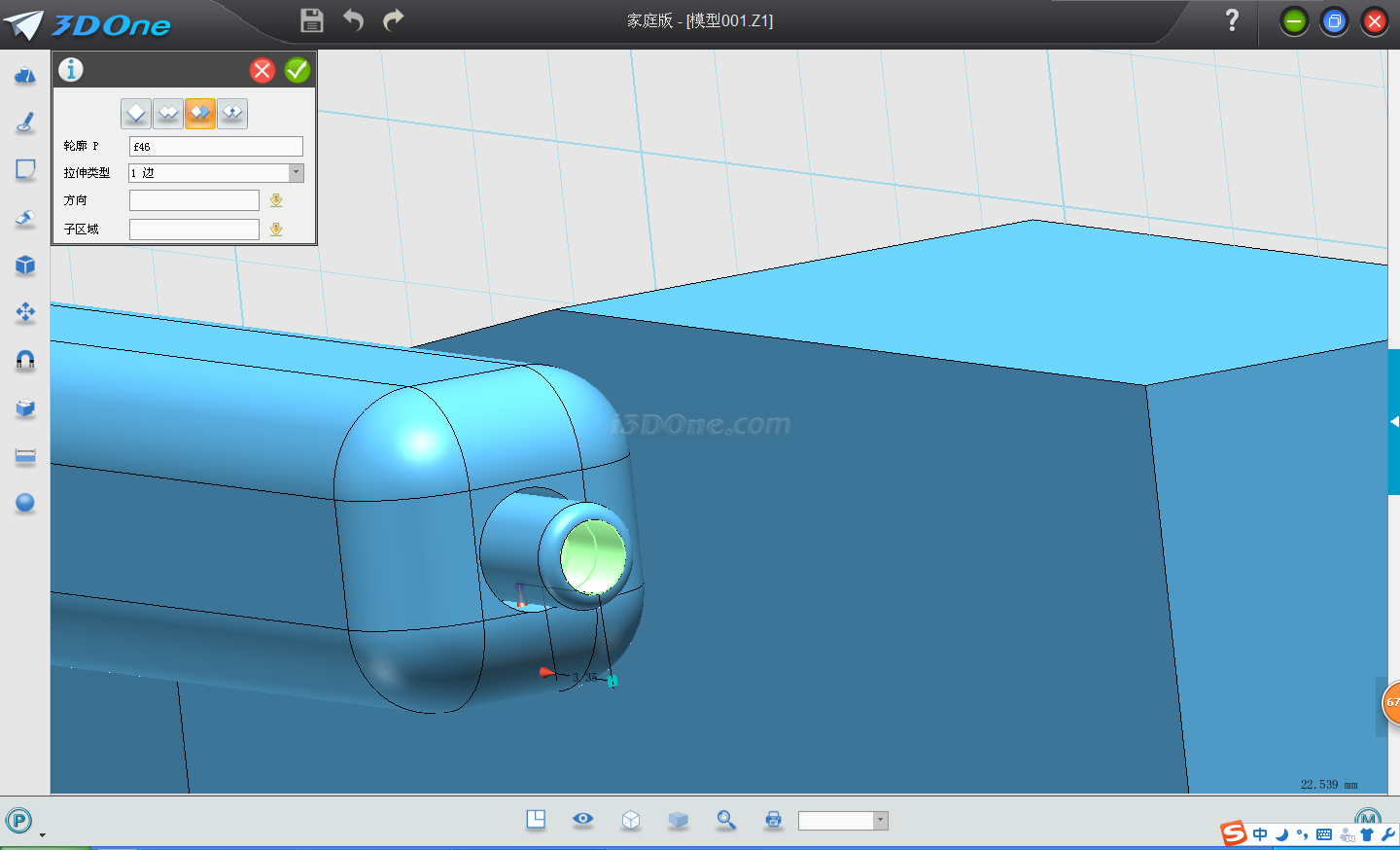The height and width of the screenshot is (850, 1400).
Task: Open the 拉伸类型 dropdown
Action: [x=296, y=173]
